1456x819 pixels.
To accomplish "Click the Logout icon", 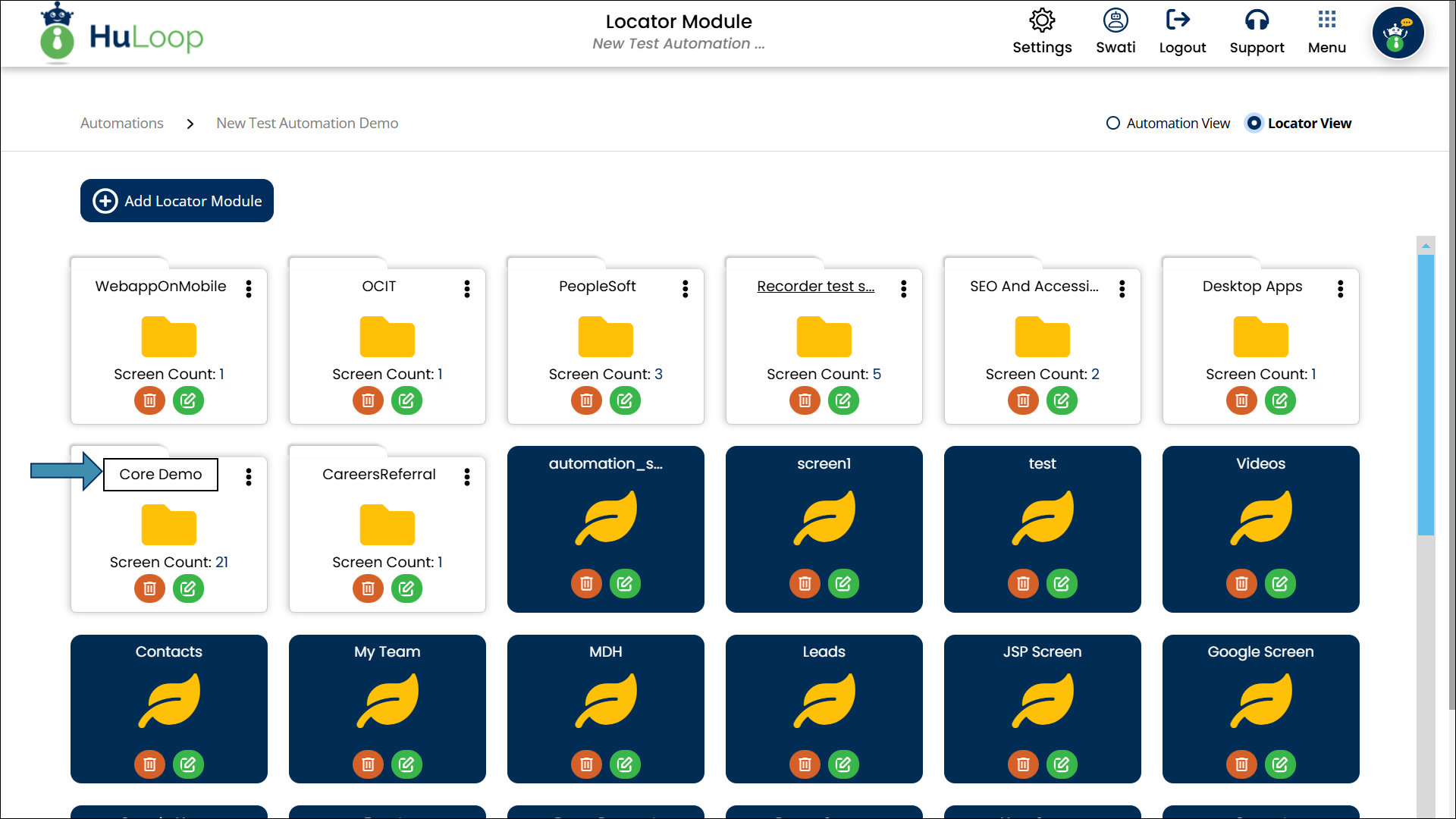I will tap(1178, 20).
